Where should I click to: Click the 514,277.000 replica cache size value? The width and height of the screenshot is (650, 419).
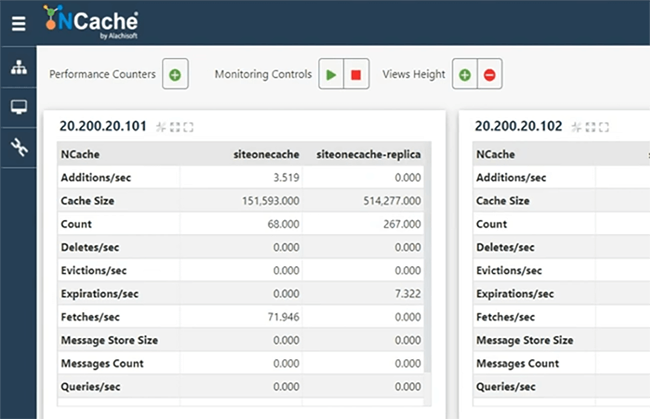point(392,201)
